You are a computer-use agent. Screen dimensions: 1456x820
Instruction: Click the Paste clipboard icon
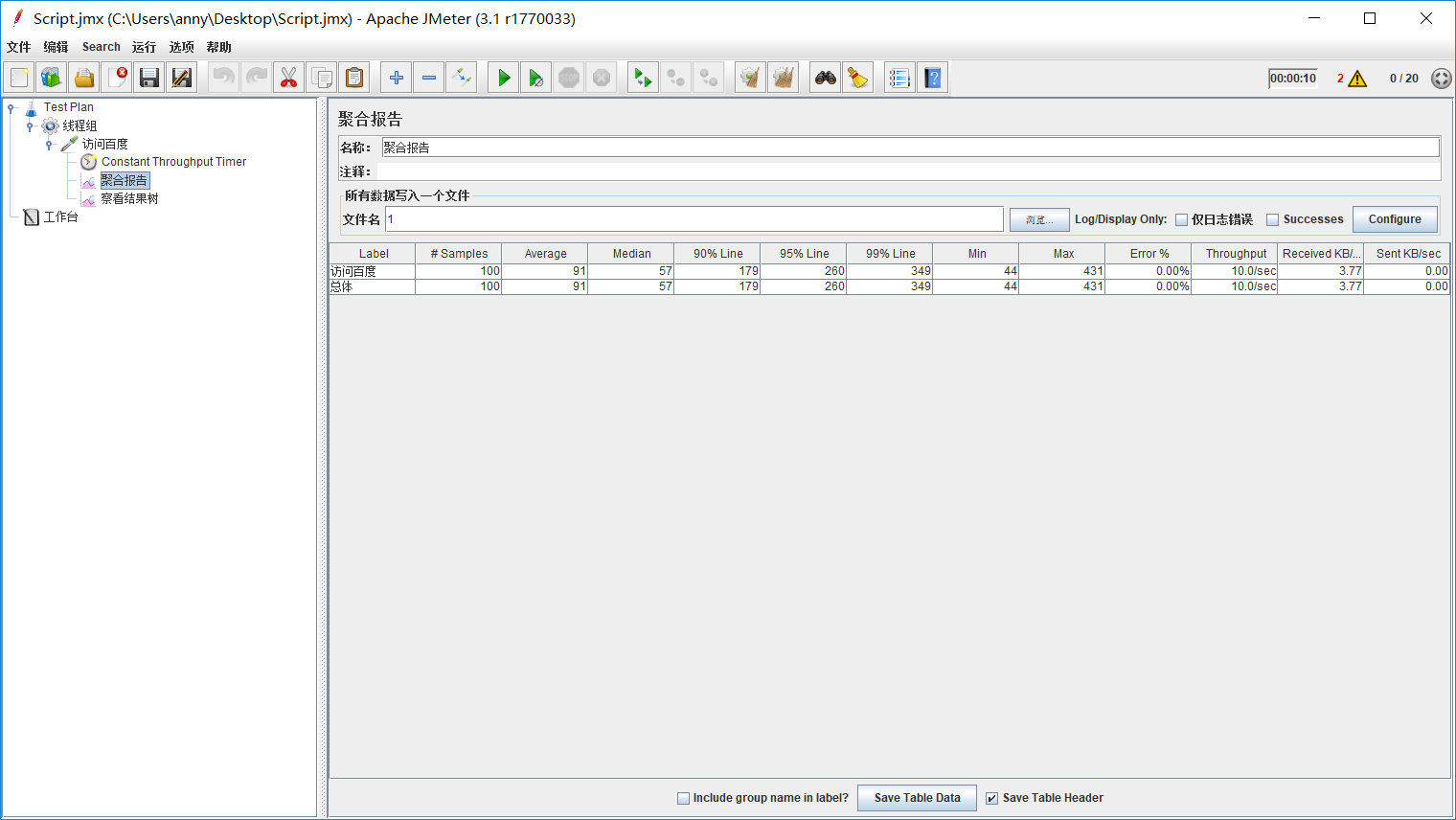point(353,78)
